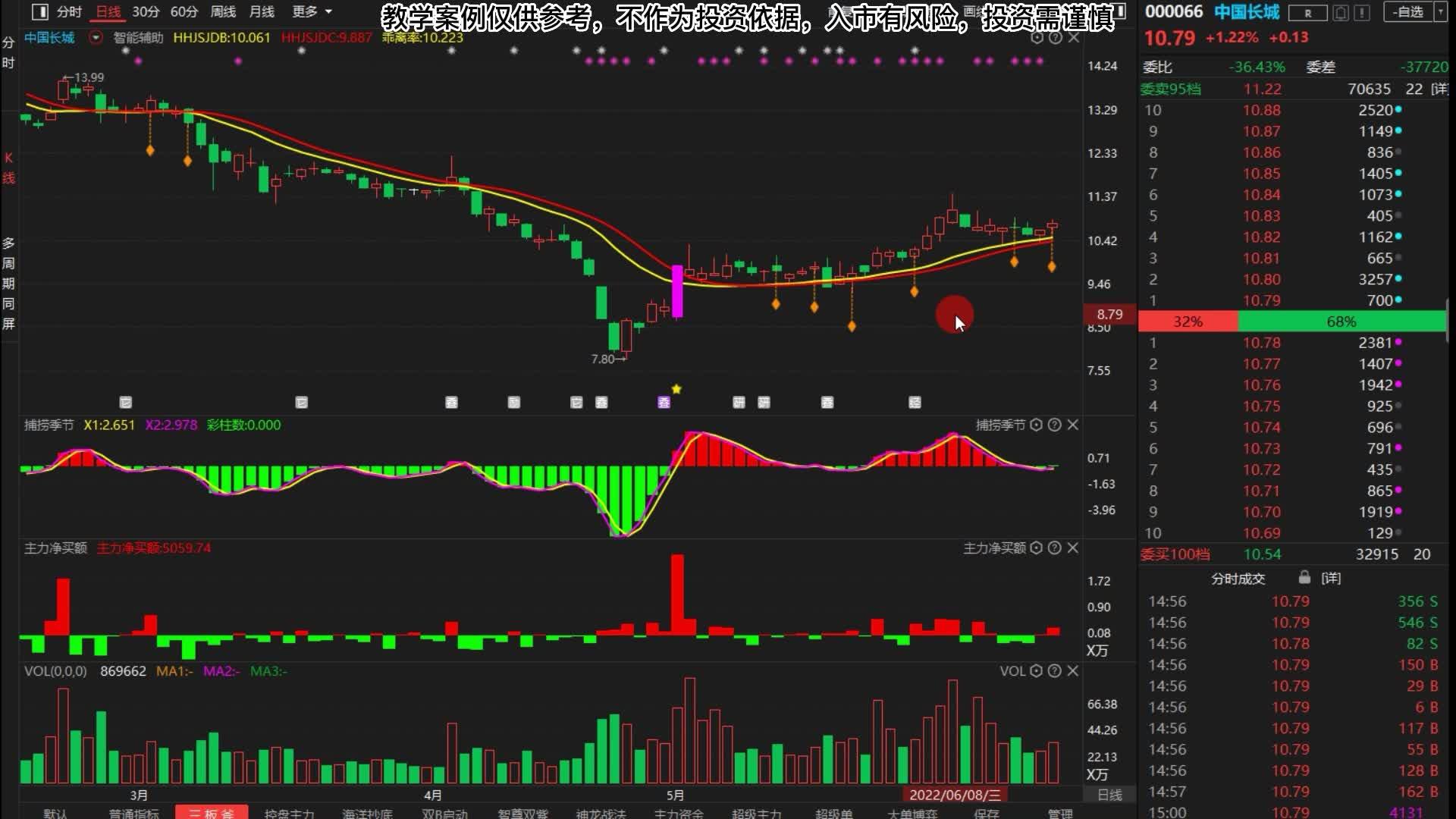Expand the red circled arrow beside 中国长城
Image resolution: width=1456 pixels, height=819 pixels.
click(96, 37)
